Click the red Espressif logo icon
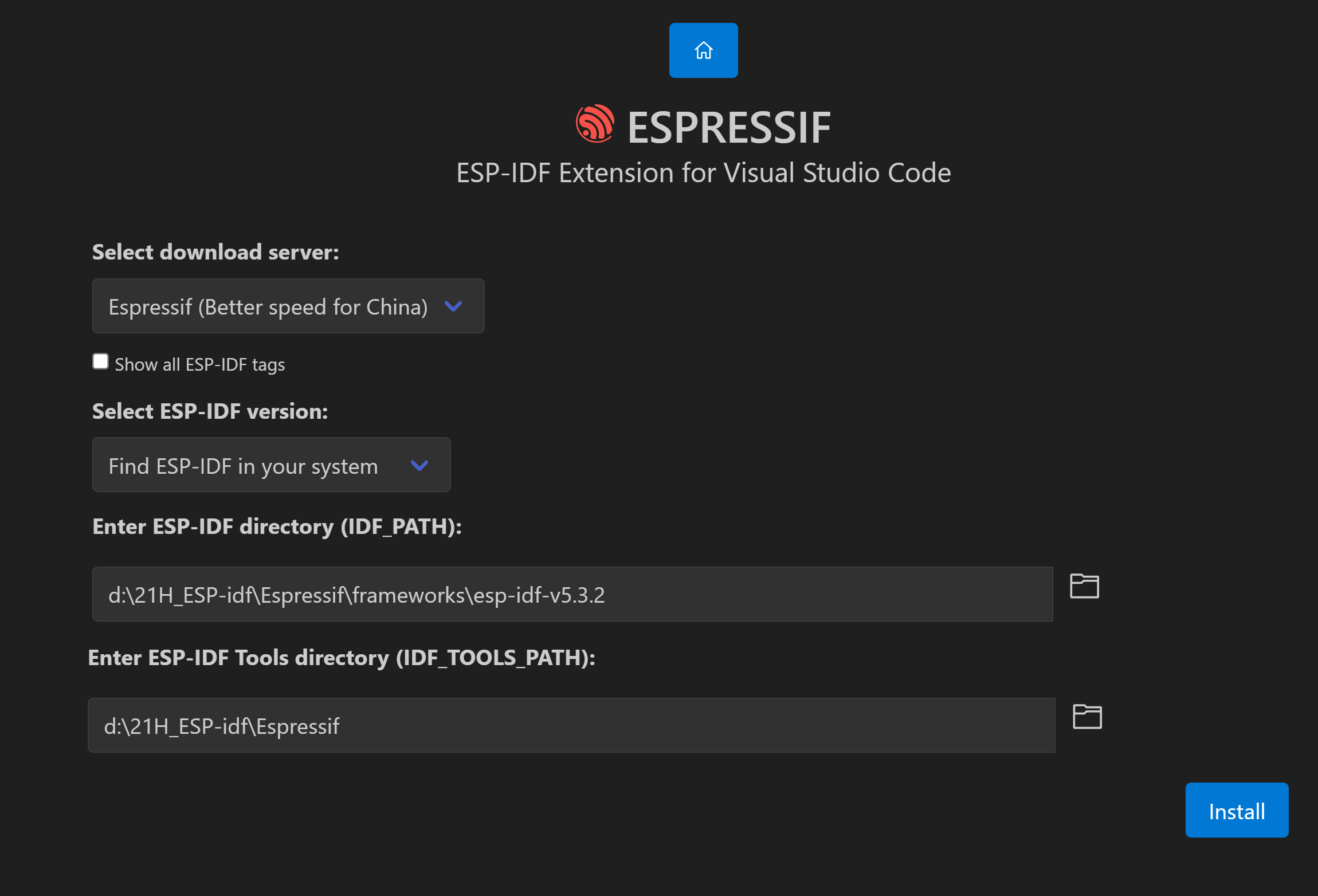 (x=595, y=124)
